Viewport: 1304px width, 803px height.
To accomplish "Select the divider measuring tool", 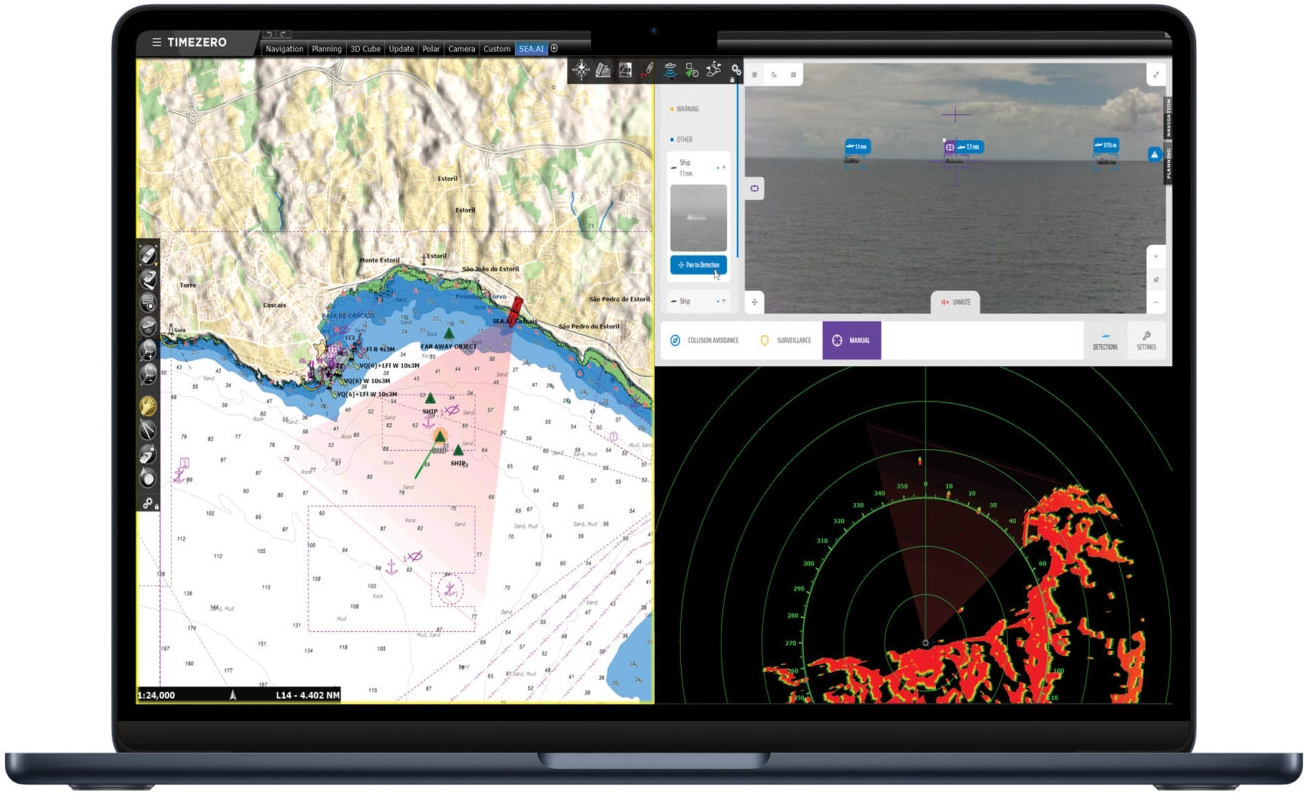I will click(x=148, y=431).
